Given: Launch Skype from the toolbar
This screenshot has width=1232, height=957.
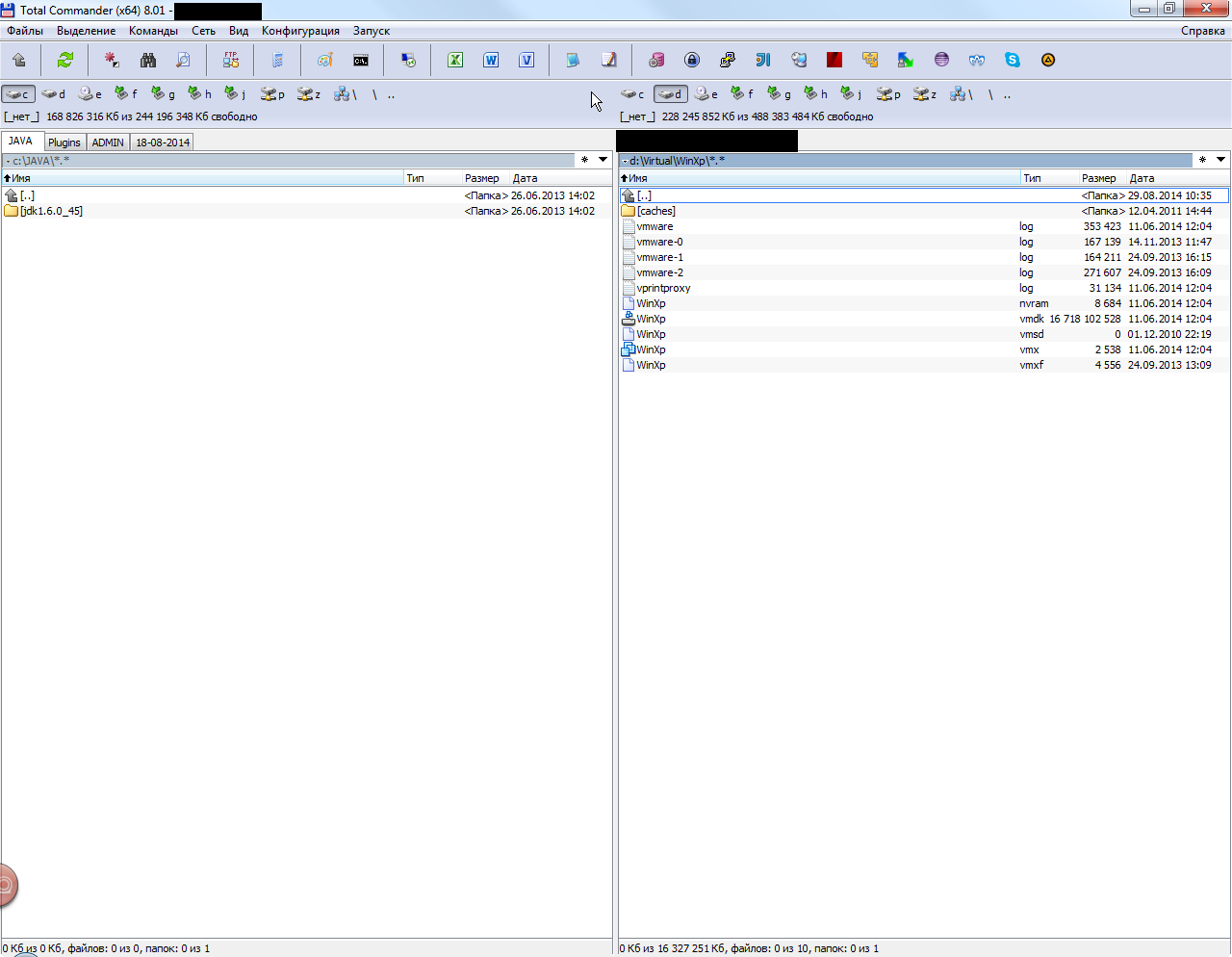Looking at the screenshot, I should click(1013, 60).
